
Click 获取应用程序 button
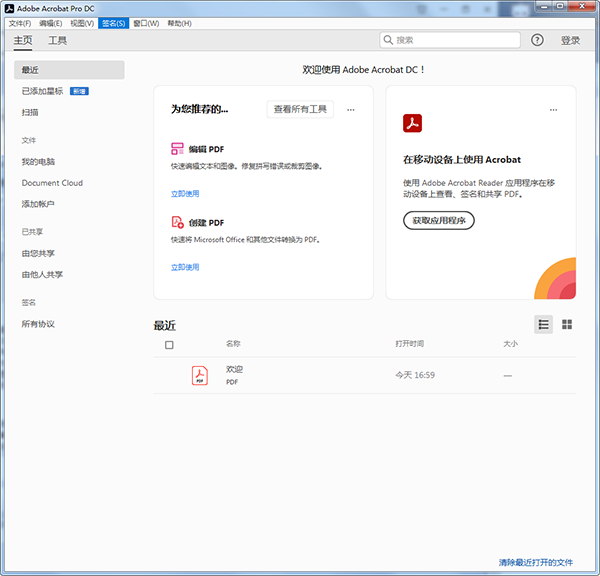pos(439,220)
